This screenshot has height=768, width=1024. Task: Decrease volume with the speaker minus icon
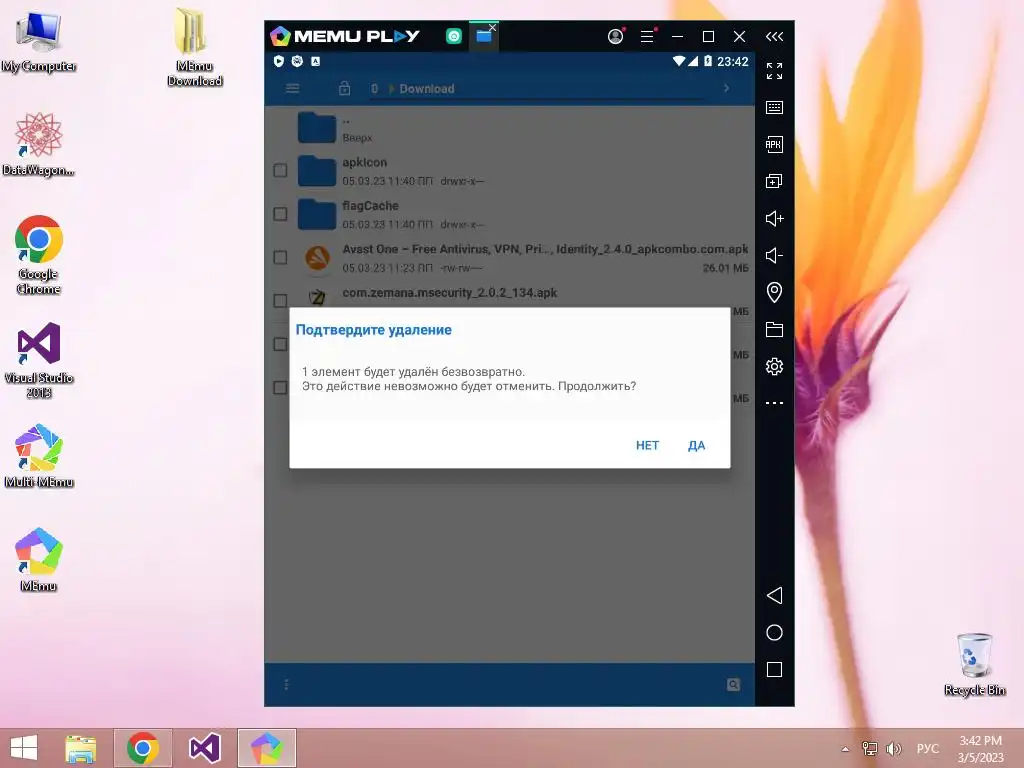tap(775, 255)
